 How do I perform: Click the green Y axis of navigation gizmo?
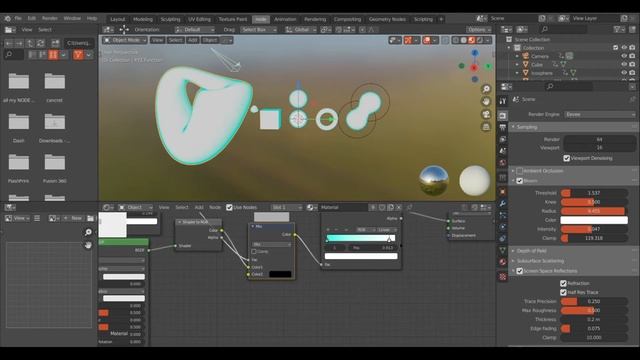(488, 66)
